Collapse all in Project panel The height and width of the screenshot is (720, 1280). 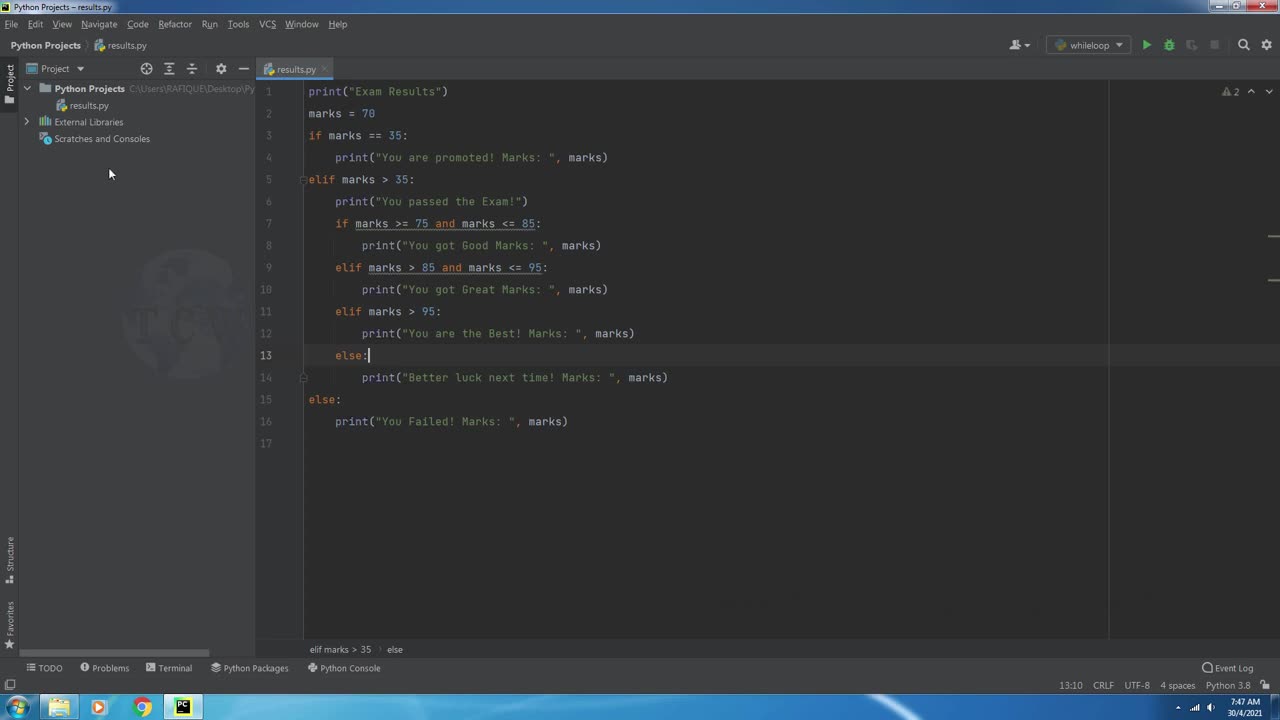192,69
